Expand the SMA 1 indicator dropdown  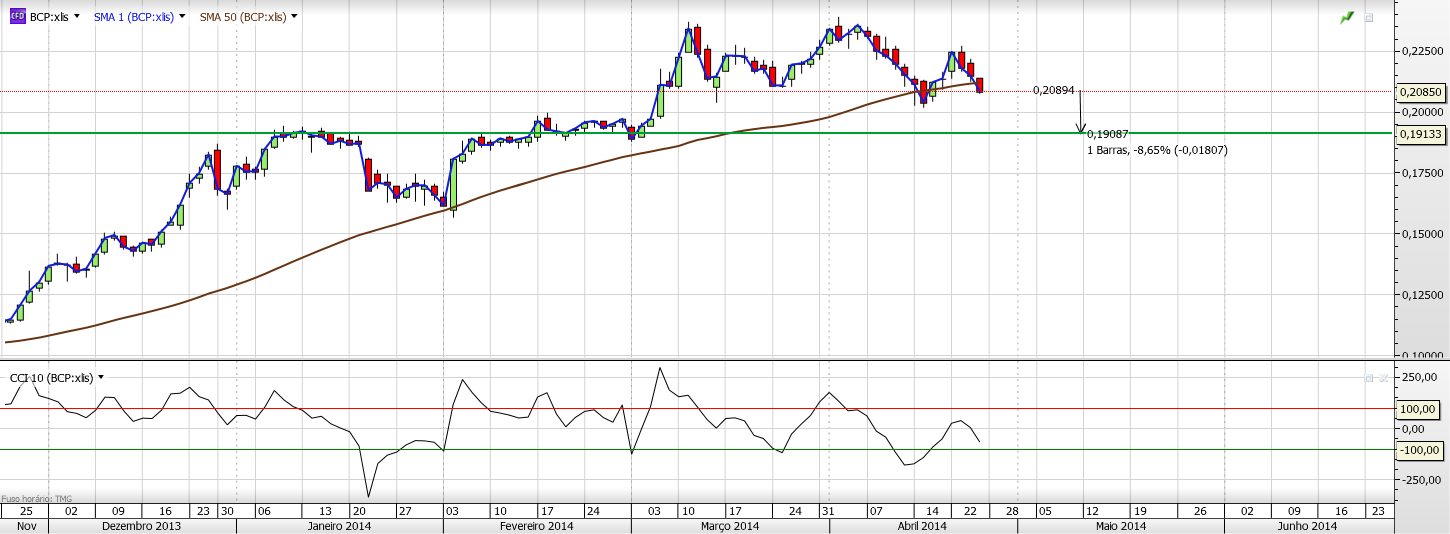coord(181,17)
